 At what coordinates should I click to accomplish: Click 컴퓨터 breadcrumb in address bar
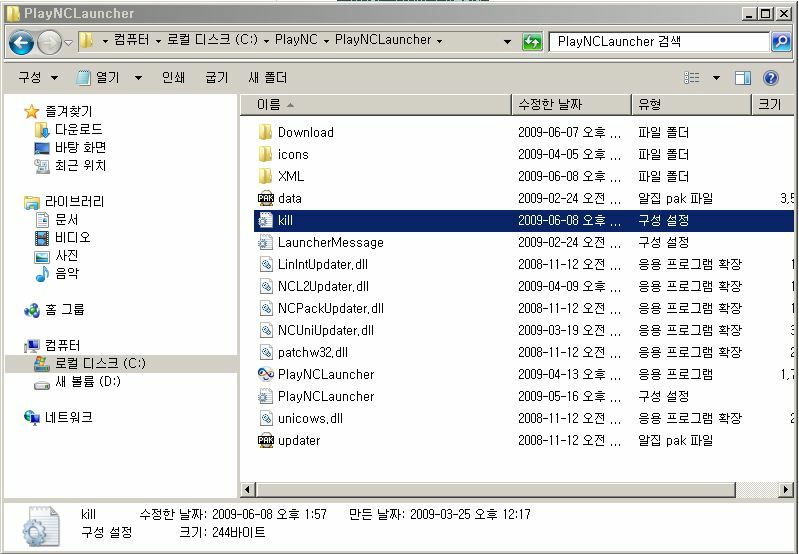click(x=131, y=40)
